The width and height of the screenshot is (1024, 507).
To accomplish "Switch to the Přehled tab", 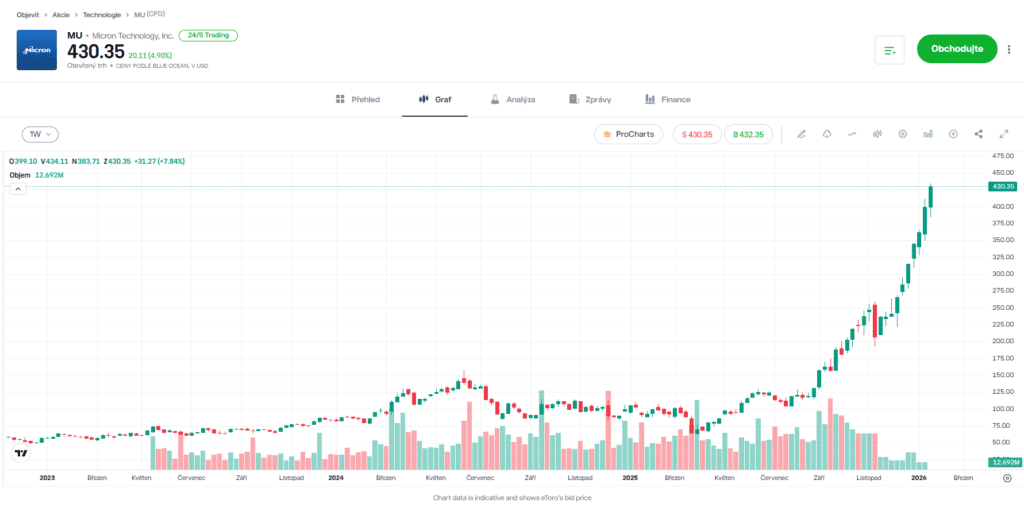I will [x=357, y=100].
